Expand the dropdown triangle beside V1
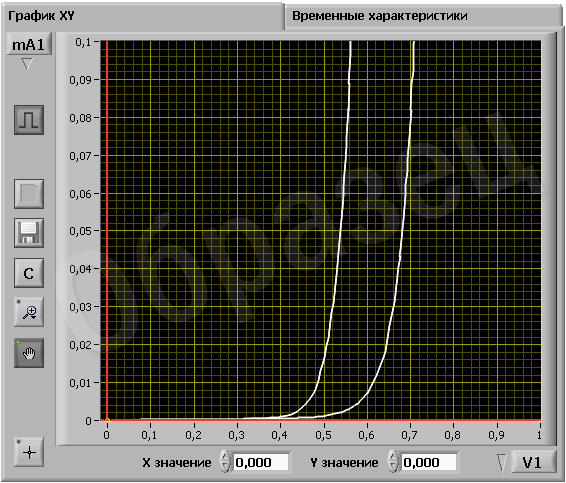Viewport: 566px width, 483px height. click(x=502, y=462)
